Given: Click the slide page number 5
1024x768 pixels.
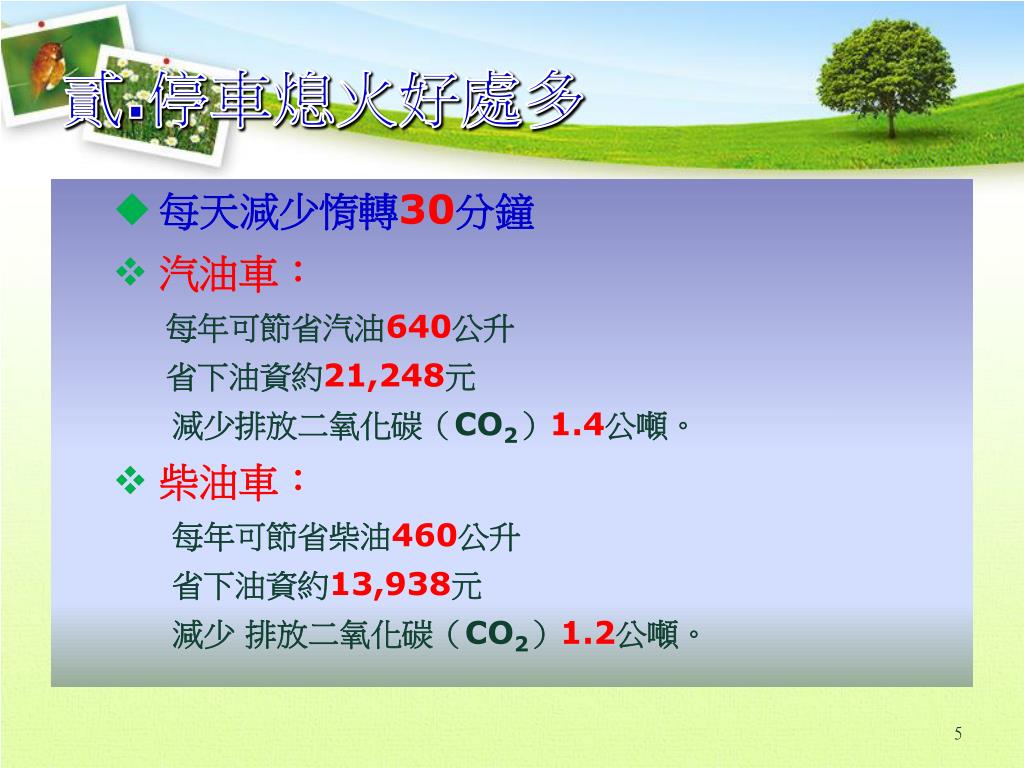Looking at the screenshot, I should click(x=957, y=733).
